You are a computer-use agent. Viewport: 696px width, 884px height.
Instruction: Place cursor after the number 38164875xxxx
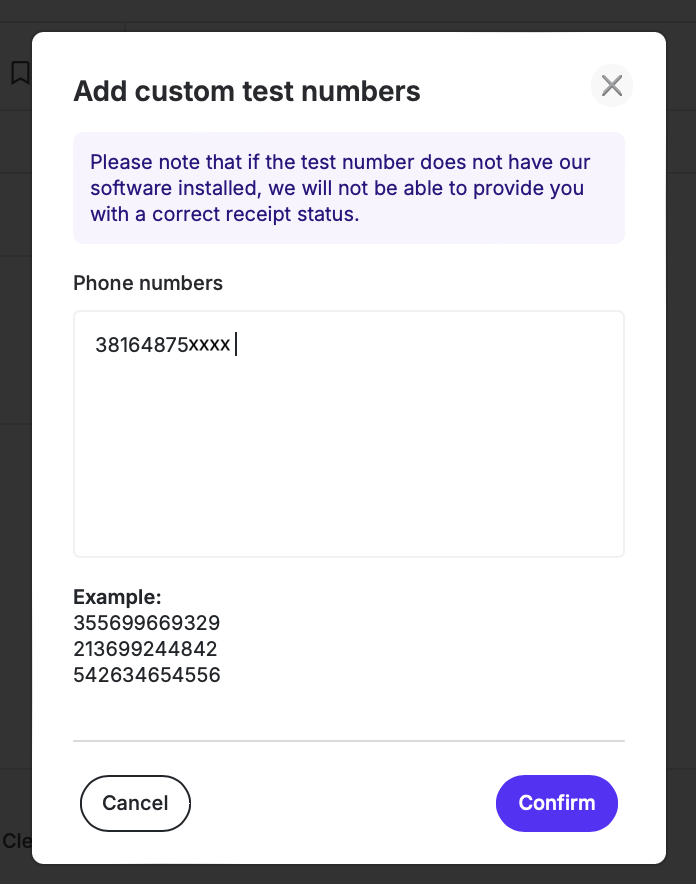[236, 344]
